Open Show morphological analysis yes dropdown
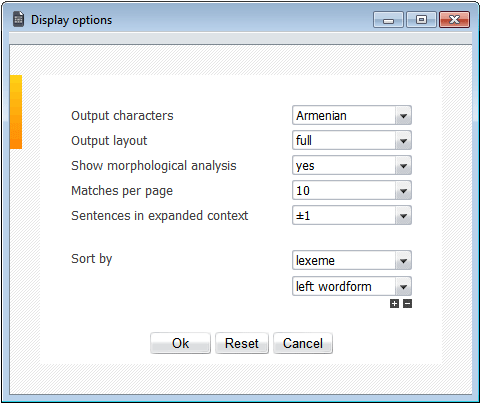The width and height of the screenshot is (481, 403). tap(352, 165)
